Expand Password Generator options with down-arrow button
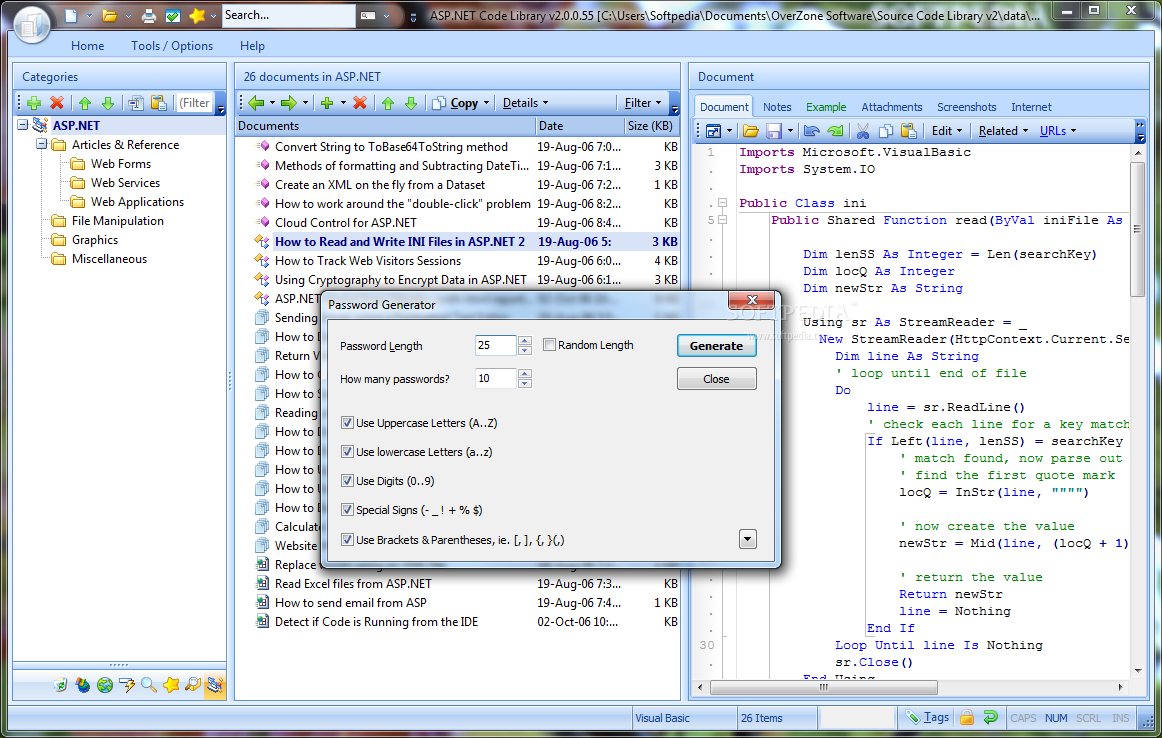The width and height of the screenshot is (1162, 738). pyautogui.click(x=748, y=539)
